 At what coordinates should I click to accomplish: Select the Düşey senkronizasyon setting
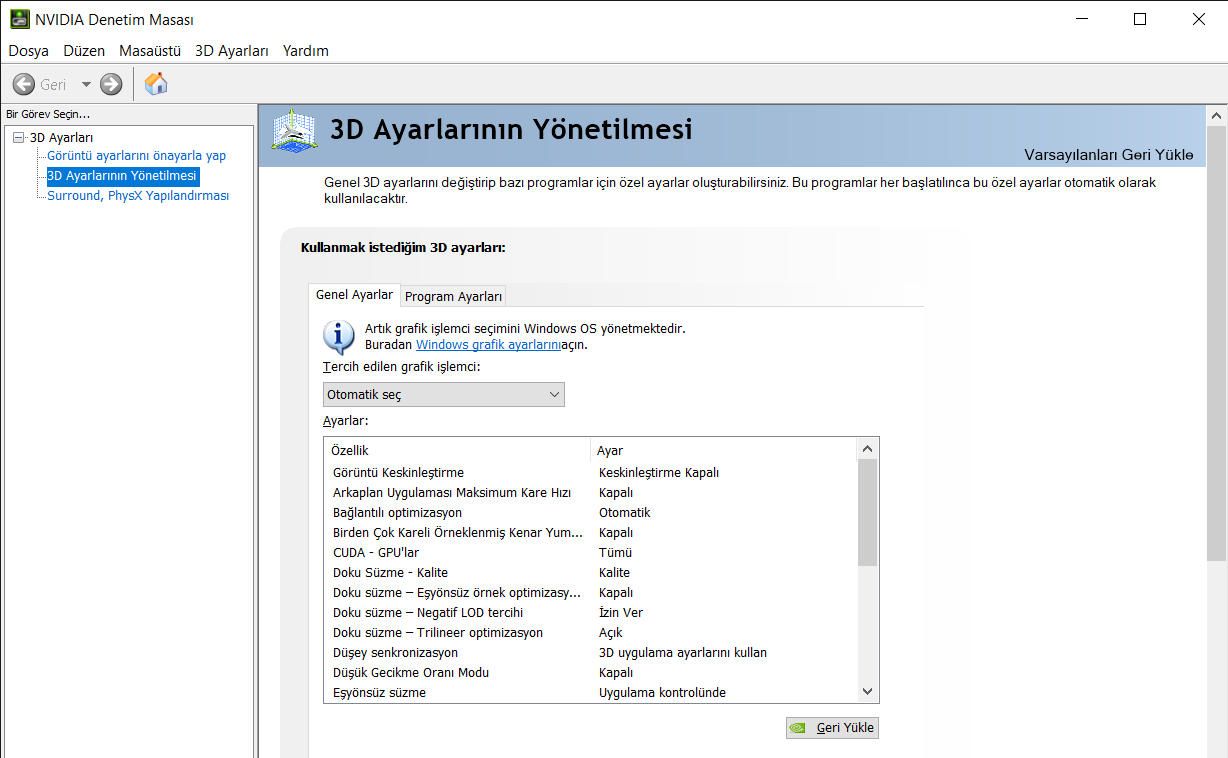coord(591,652)
